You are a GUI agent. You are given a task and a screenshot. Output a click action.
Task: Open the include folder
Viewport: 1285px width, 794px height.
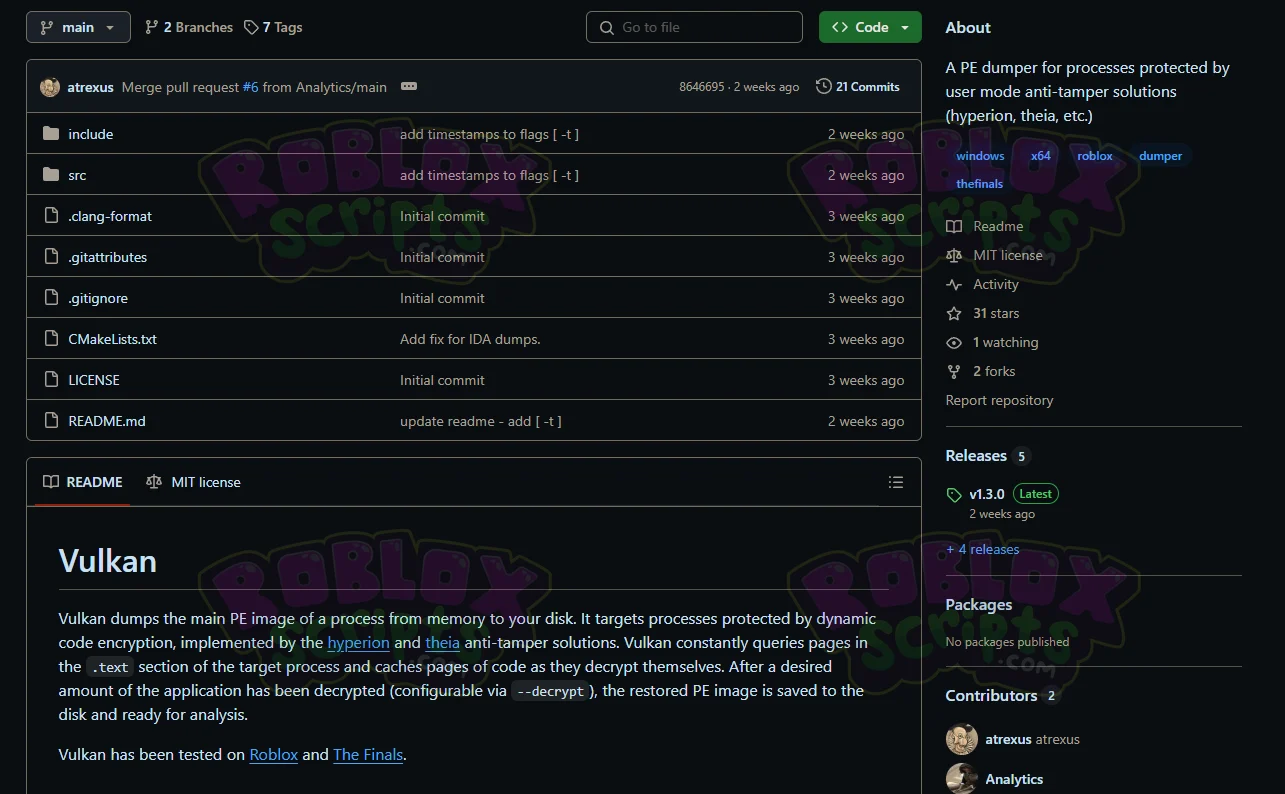click(x=91, y=134)
